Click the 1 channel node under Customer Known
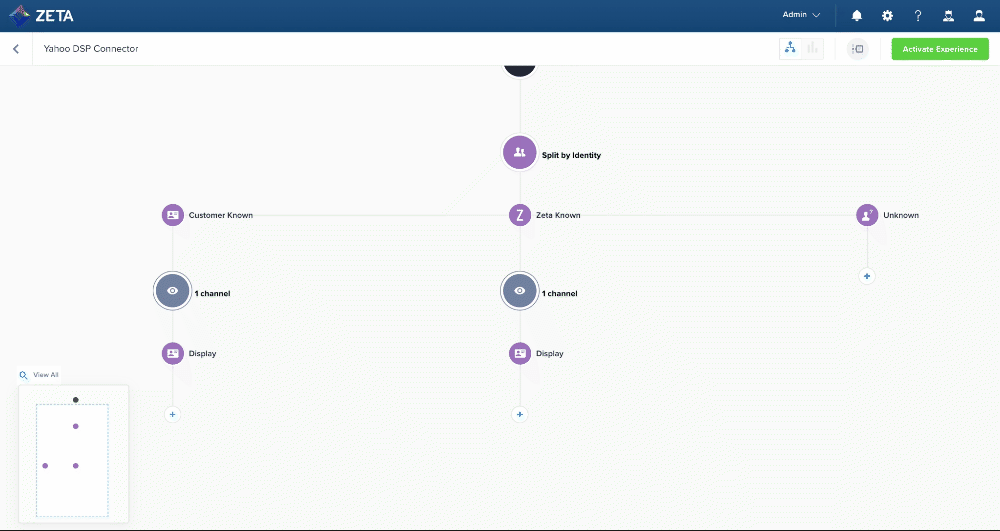Screen dimensions: 1000x531 [172, 291]
